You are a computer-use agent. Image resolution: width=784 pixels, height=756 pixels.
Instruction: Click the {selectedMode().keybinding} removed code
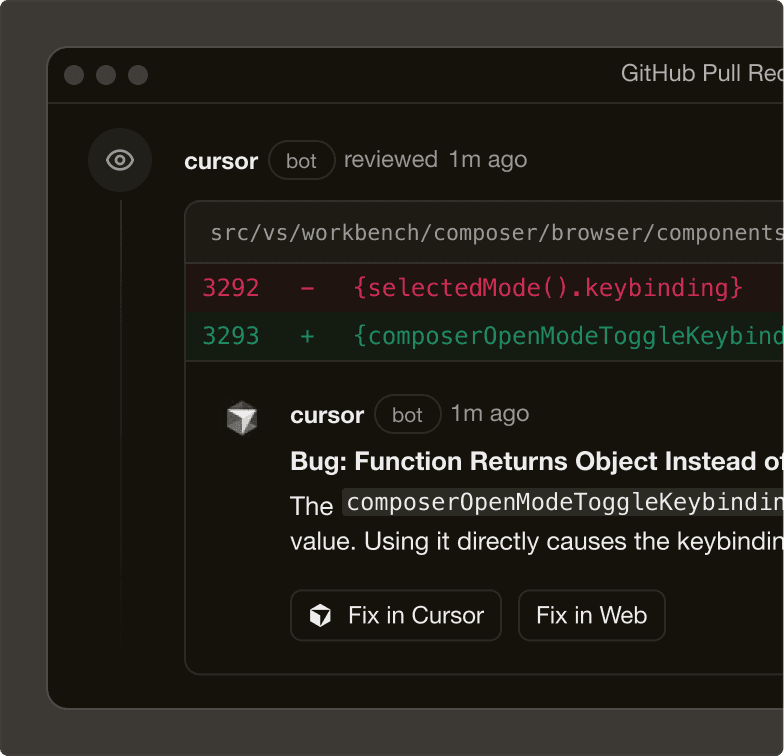click(548, 288)
